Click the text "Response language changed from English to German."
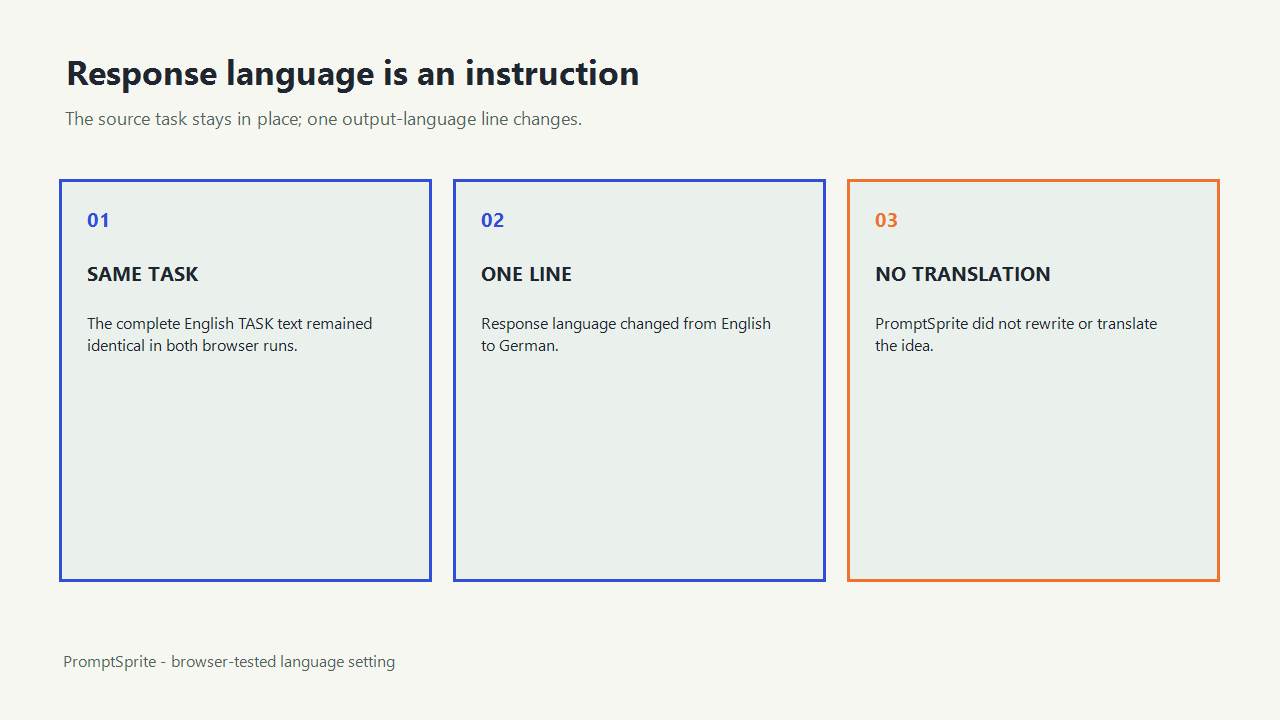 pos(626,335)
